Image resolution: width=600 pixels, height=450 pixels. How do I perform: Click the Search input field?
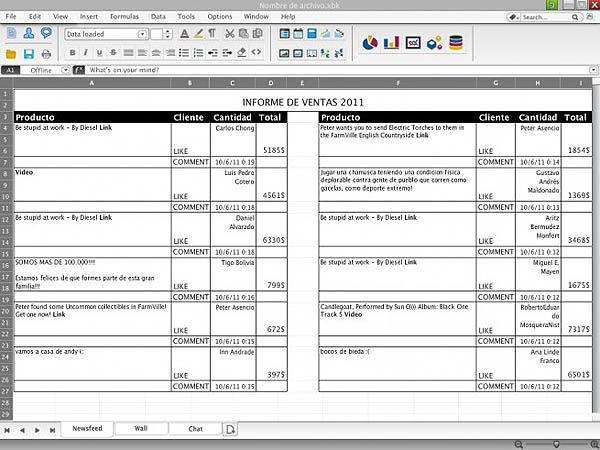click(x=547, y=17)
